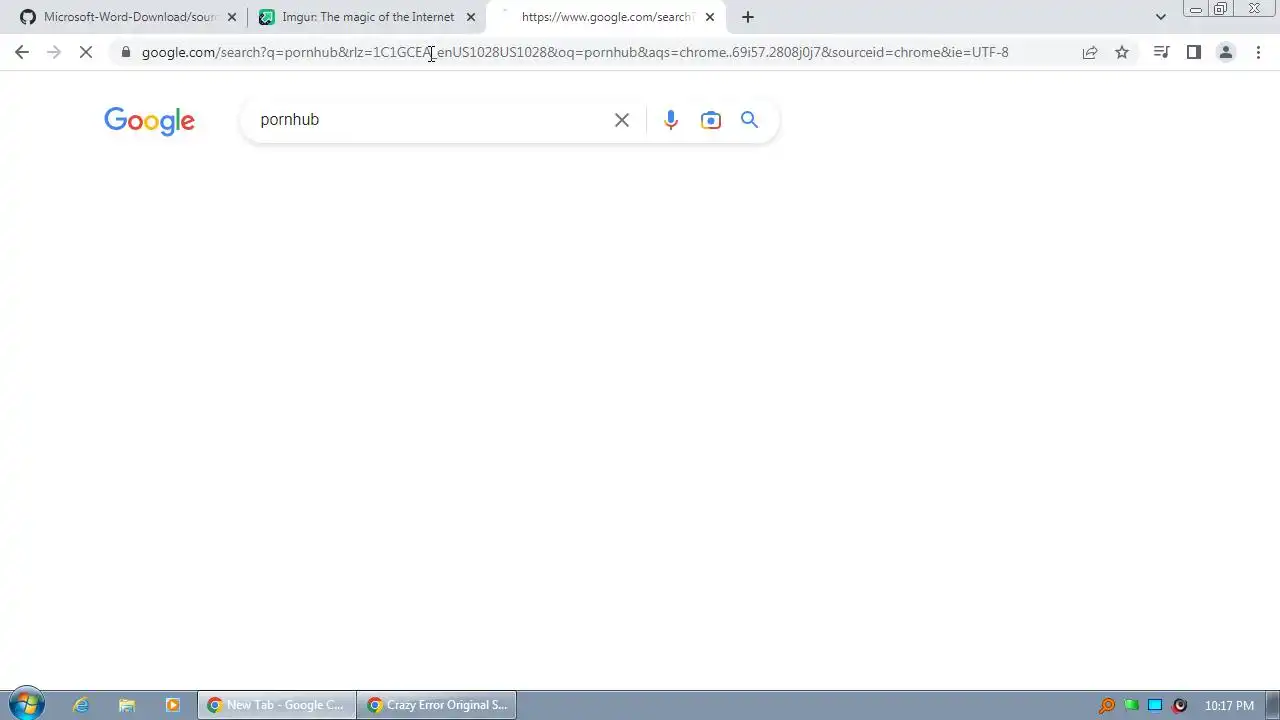The image size is (1280, 720).
Task: Open the tab search dropdown arrow
Action: coord(1161,17)
